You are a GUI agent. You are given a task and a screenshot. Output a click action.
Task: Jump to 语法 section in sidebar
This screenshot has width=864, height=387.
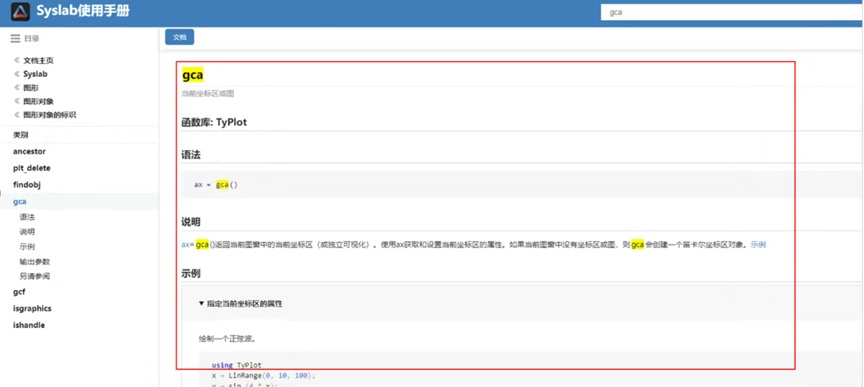(27, 217)
